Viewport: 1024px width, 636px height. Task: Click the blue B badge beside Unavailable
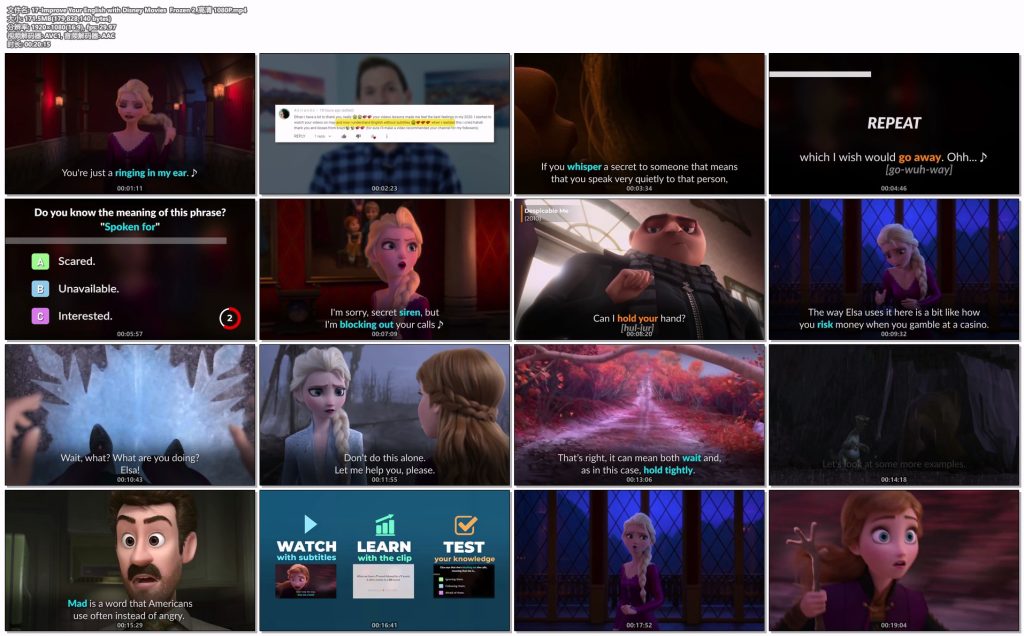[40, 289]
